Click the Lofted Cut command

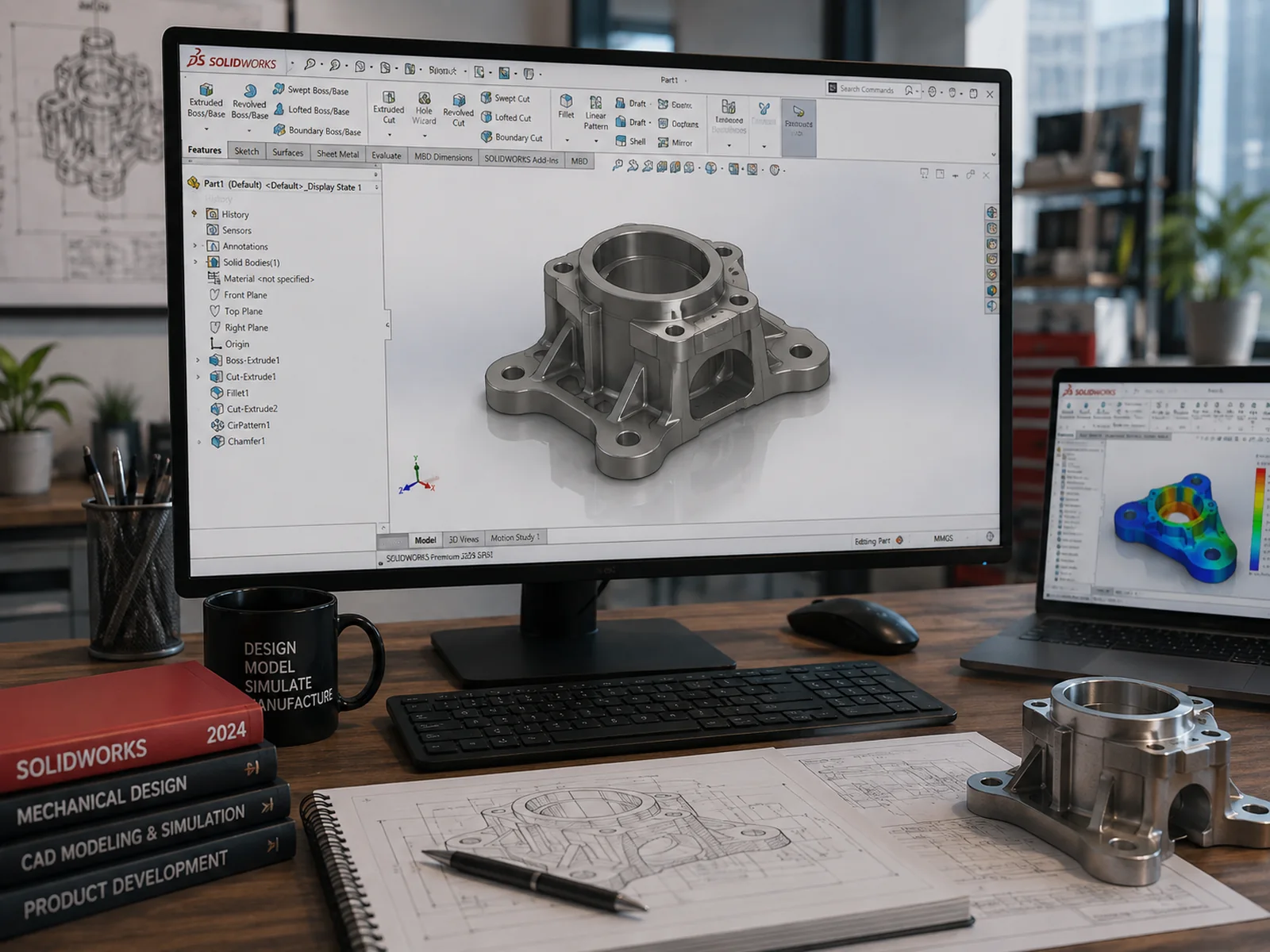click(x=506, y=117)
